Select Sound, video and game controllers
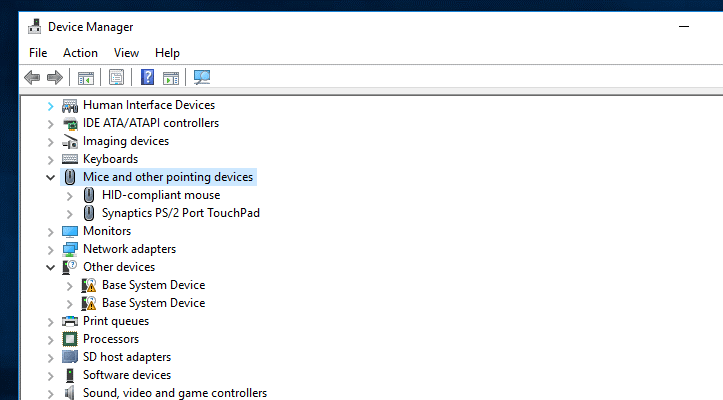 tap(174, 393)
